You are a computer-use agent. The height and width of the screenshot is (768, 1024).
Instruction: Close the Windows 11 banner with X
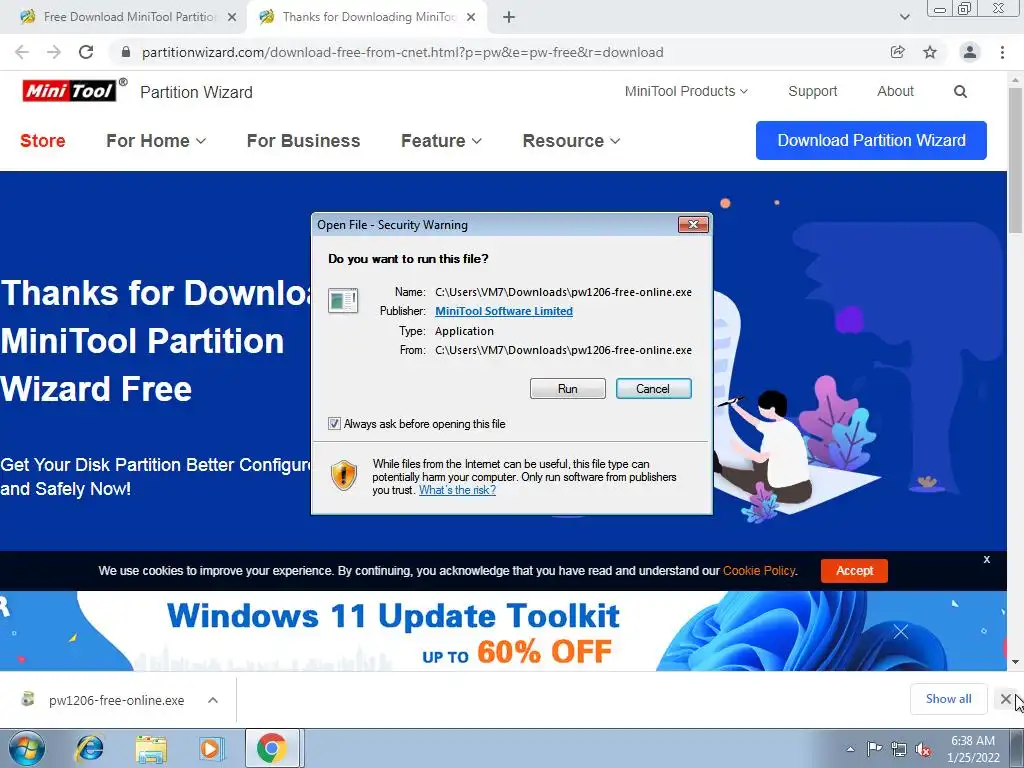click(x=901, y=632)
